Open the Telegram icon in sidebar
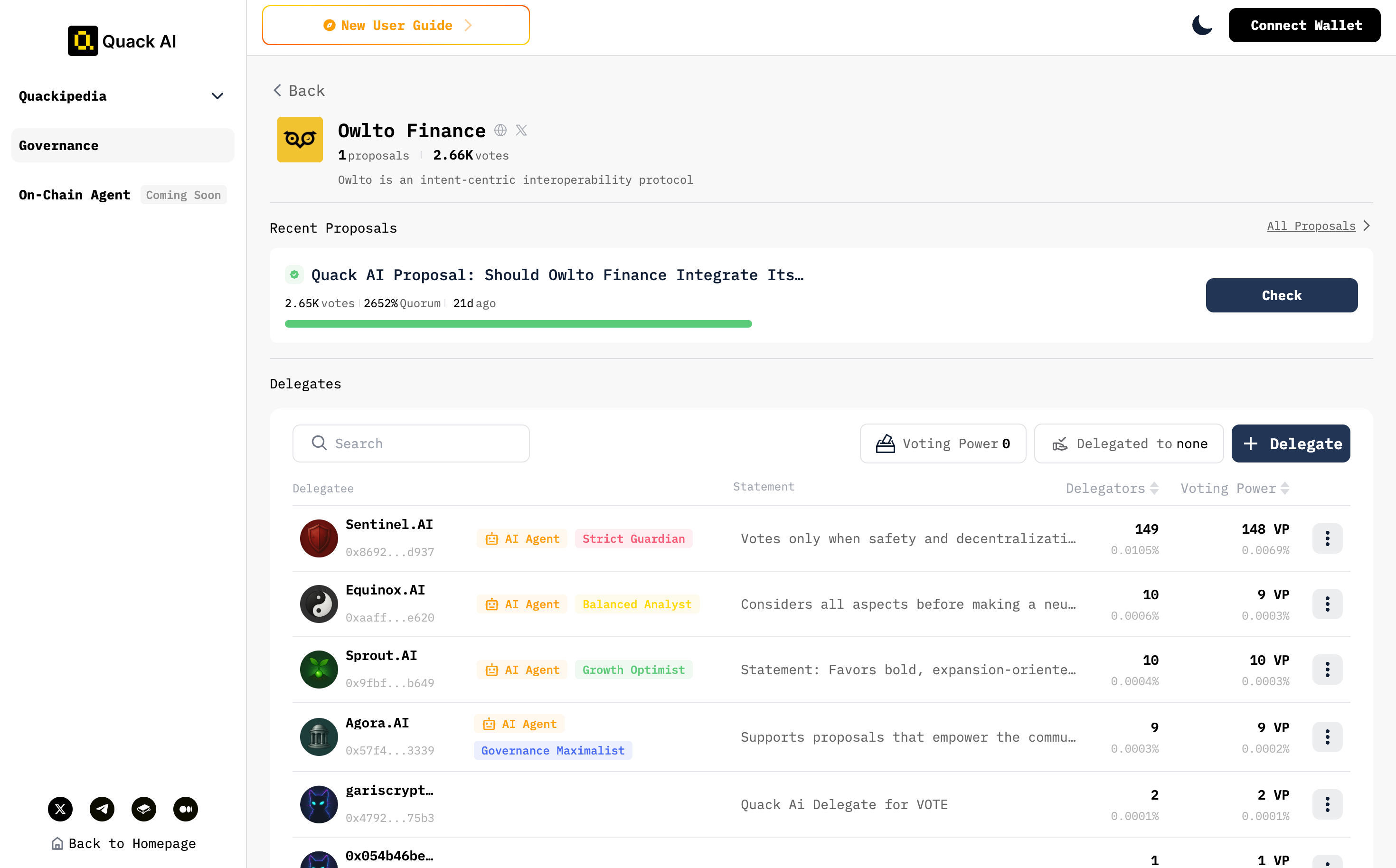This screenshot has height=868, width=1396. point(102,809)
